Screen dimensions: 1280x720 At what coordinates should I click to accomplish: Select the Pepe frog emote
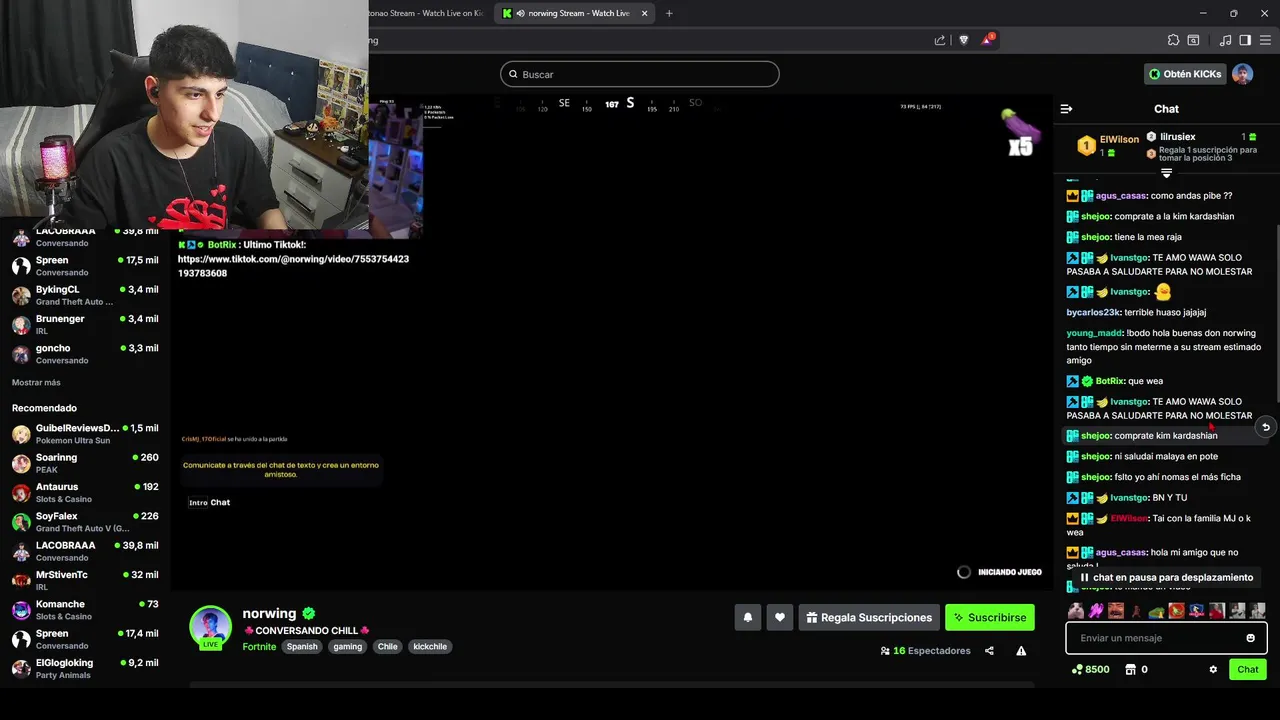1156,610
